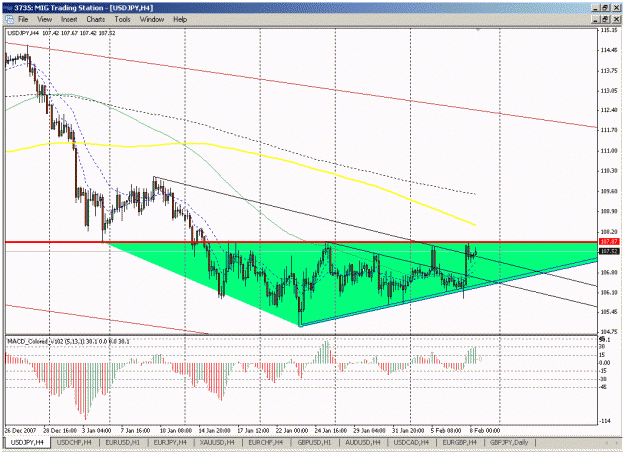Click the 26 Dec 2007 date label

pos(20,431)
